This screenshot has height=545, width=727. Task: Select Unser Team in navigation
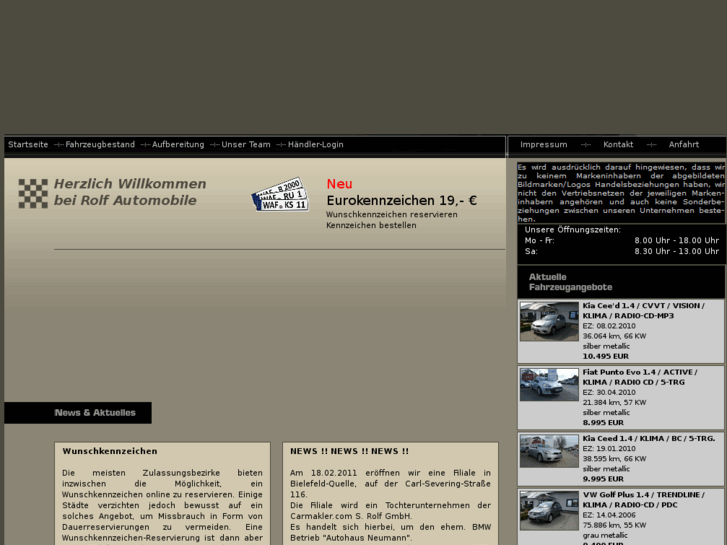pos(246,145)
